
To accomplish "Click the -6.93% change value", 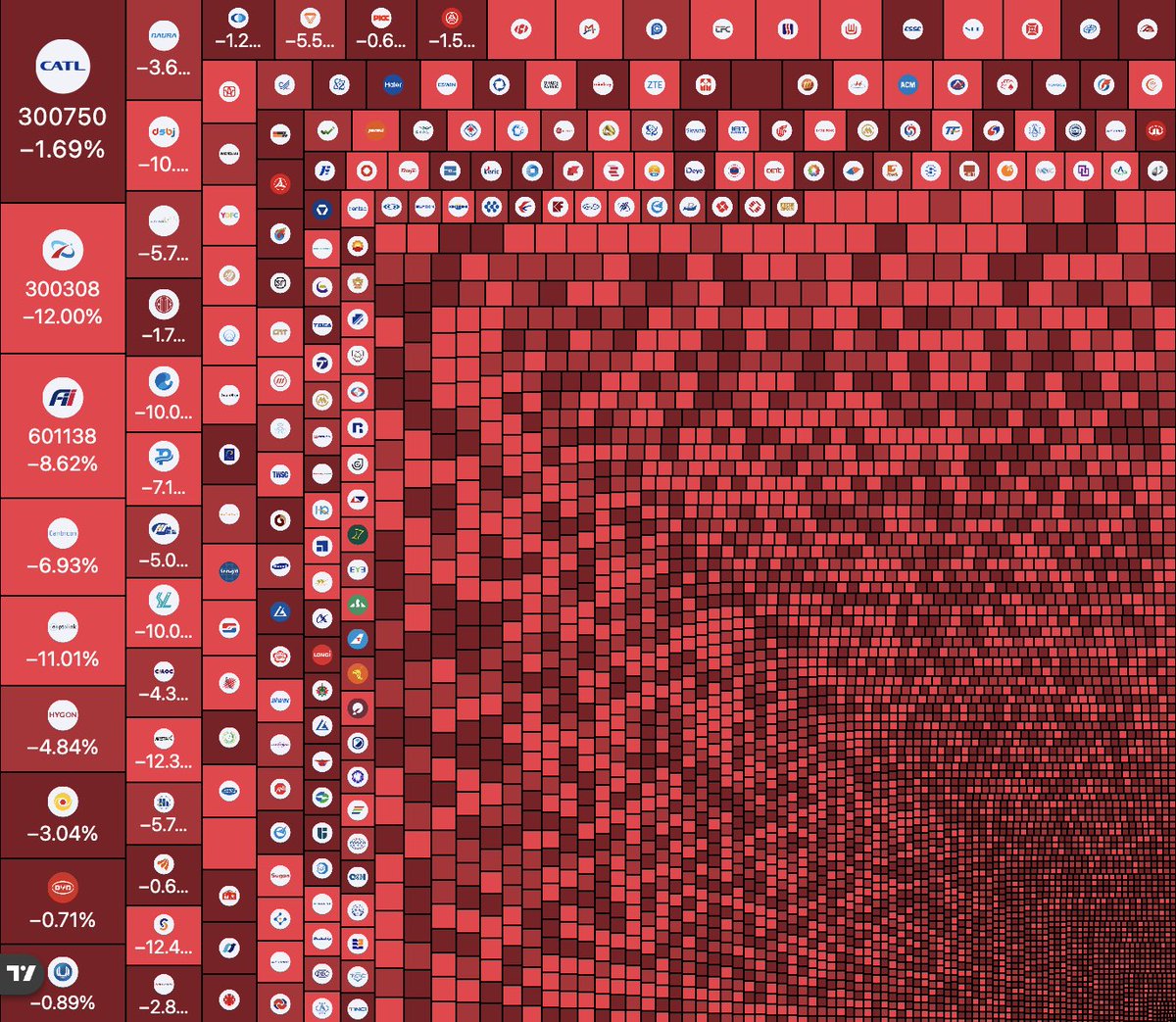I will coord(63,565).
